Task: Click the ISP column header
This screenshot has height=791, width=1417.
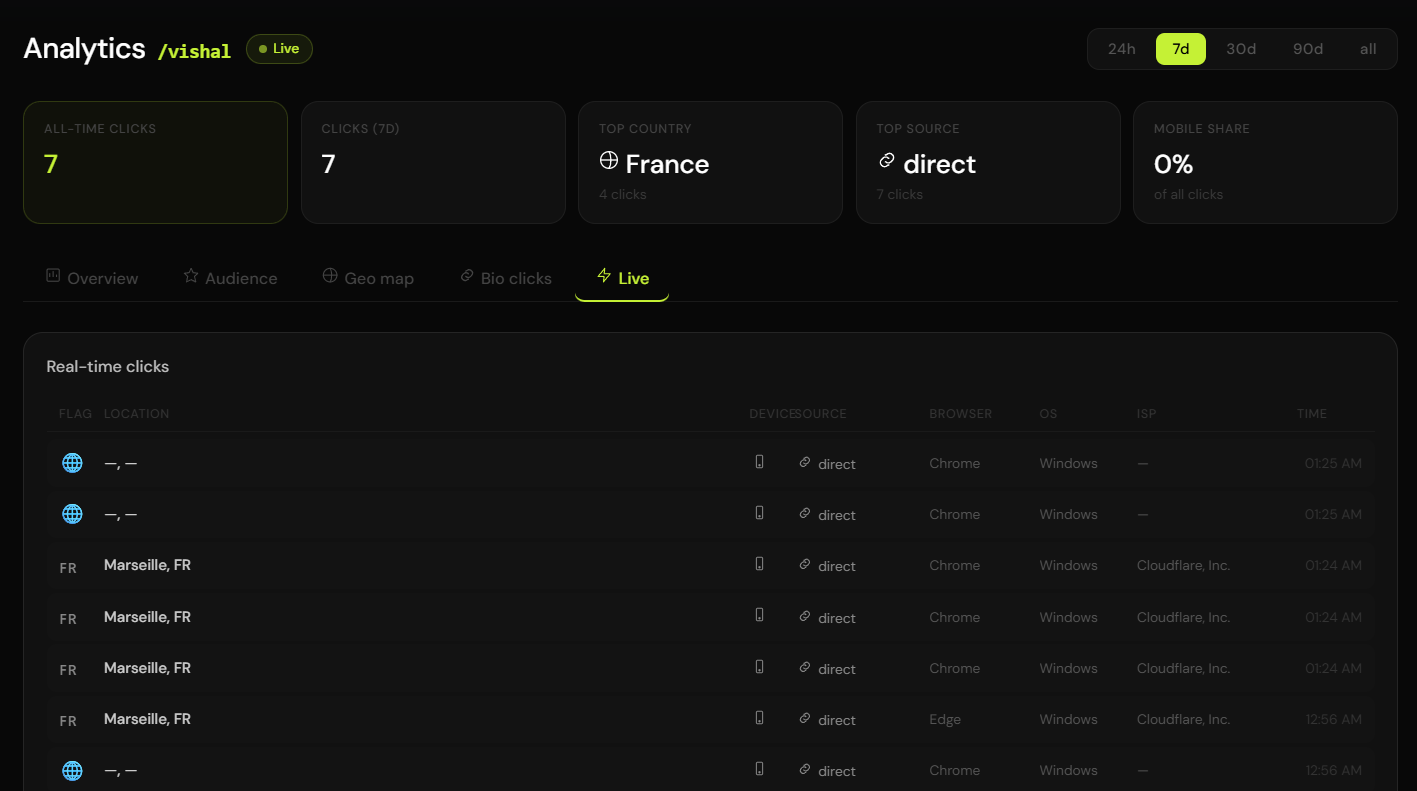Action: [x=1146, y=414]
